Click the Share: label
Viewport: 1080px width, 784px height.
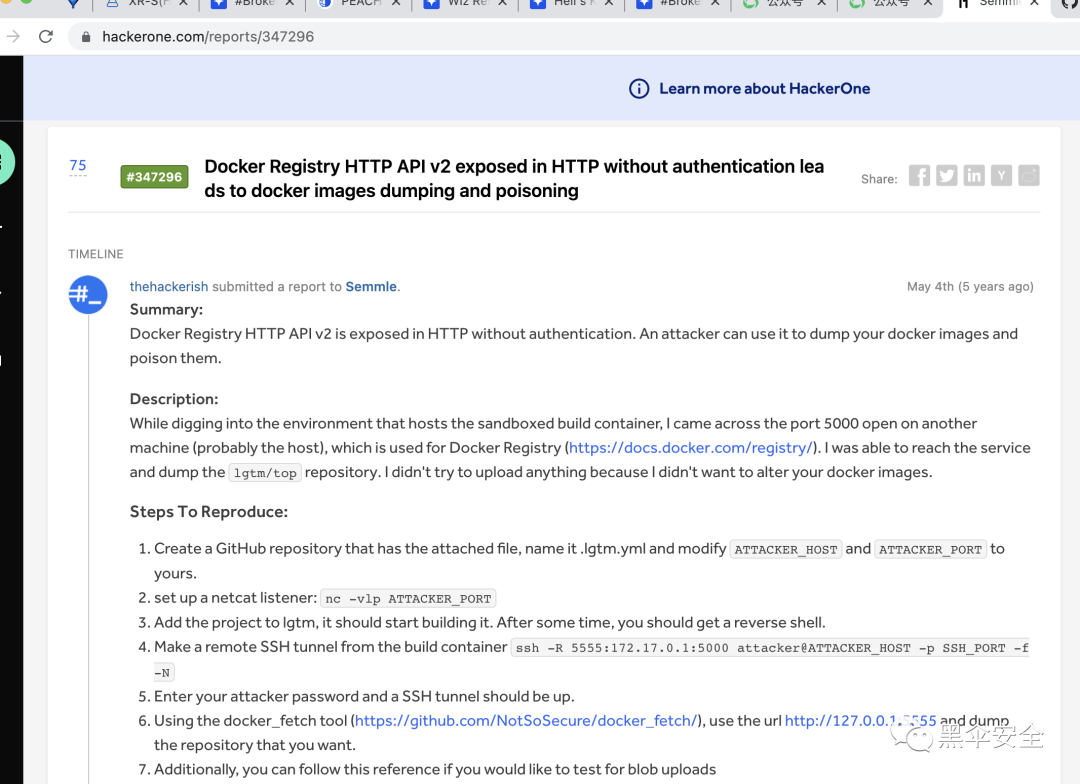879,179
